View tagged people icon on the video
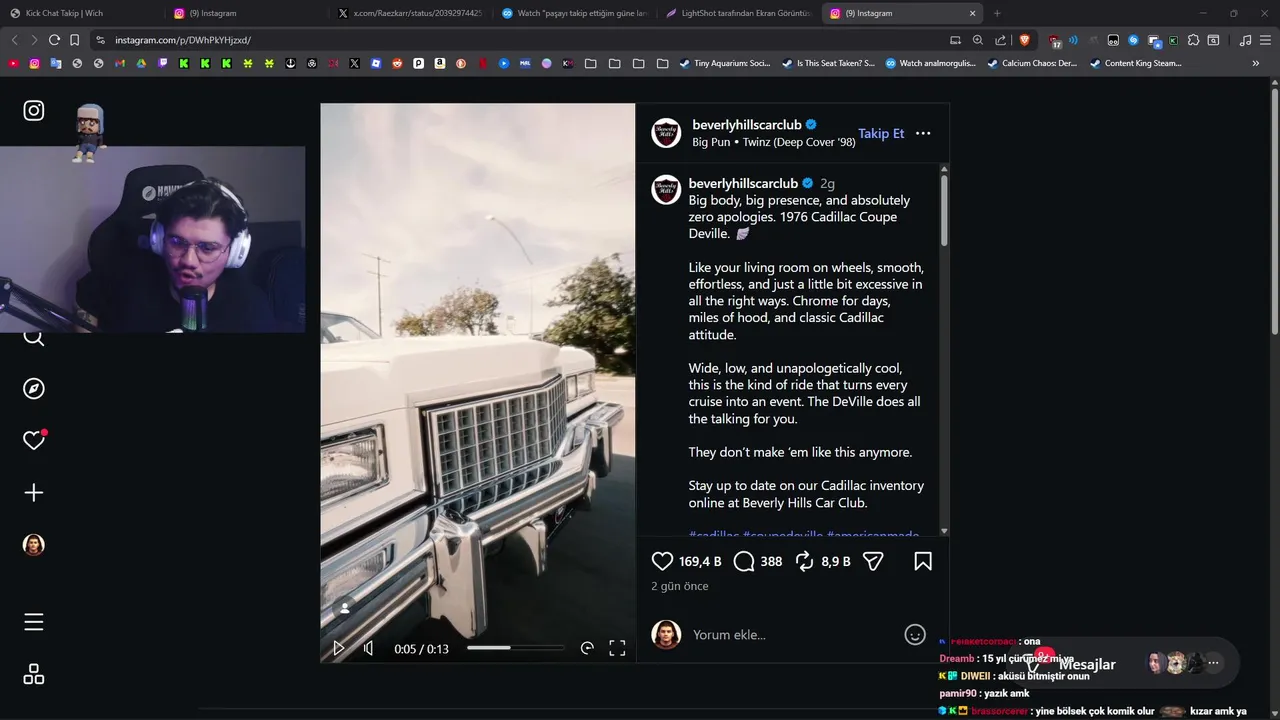Viewport: 1280px width, 720px height. click(345, 608)
